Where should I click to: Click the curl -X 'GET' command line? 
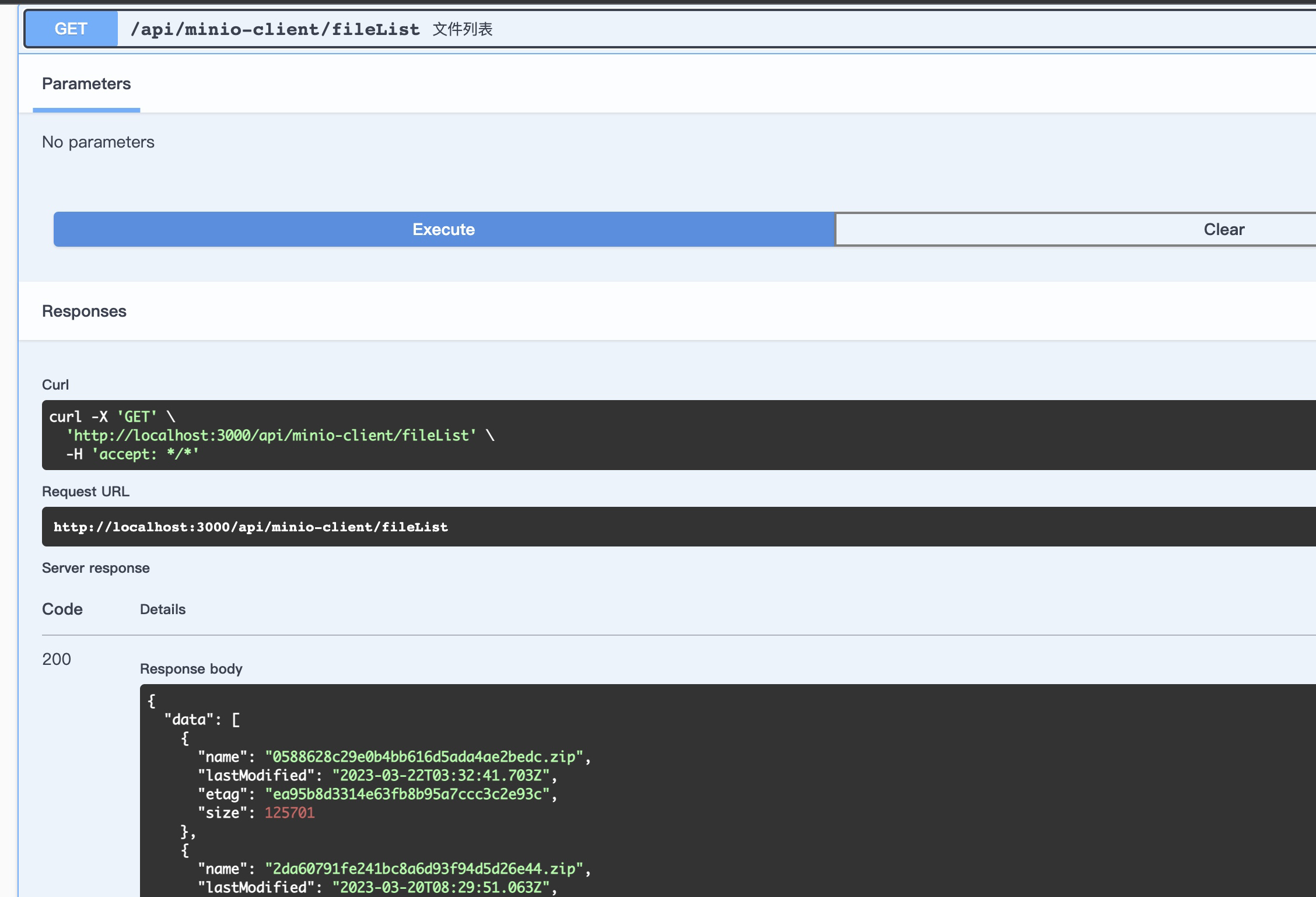tap(112, 417)
